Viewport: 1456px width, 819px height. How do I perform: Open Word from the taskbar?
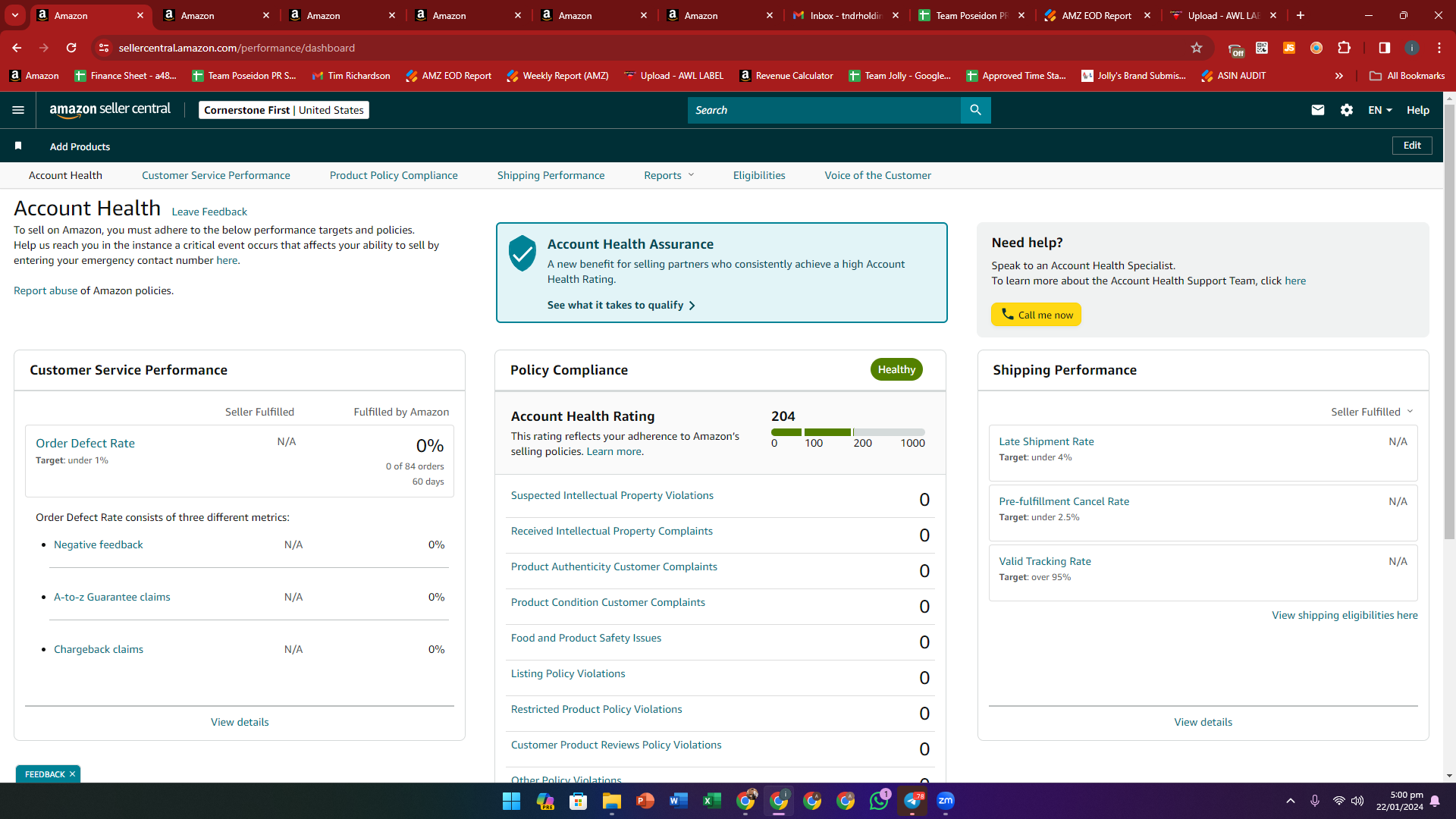coord(679,801)
